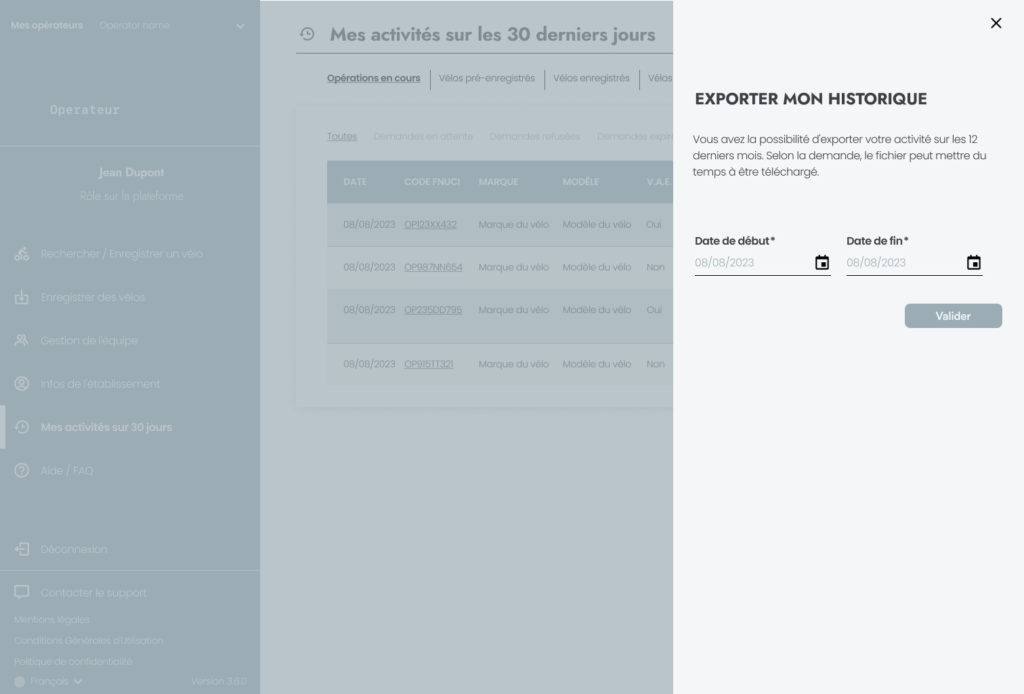Viewport: 1024px width, 694px height.
Task: Open Mentions légales link
Action: point(52,620)
